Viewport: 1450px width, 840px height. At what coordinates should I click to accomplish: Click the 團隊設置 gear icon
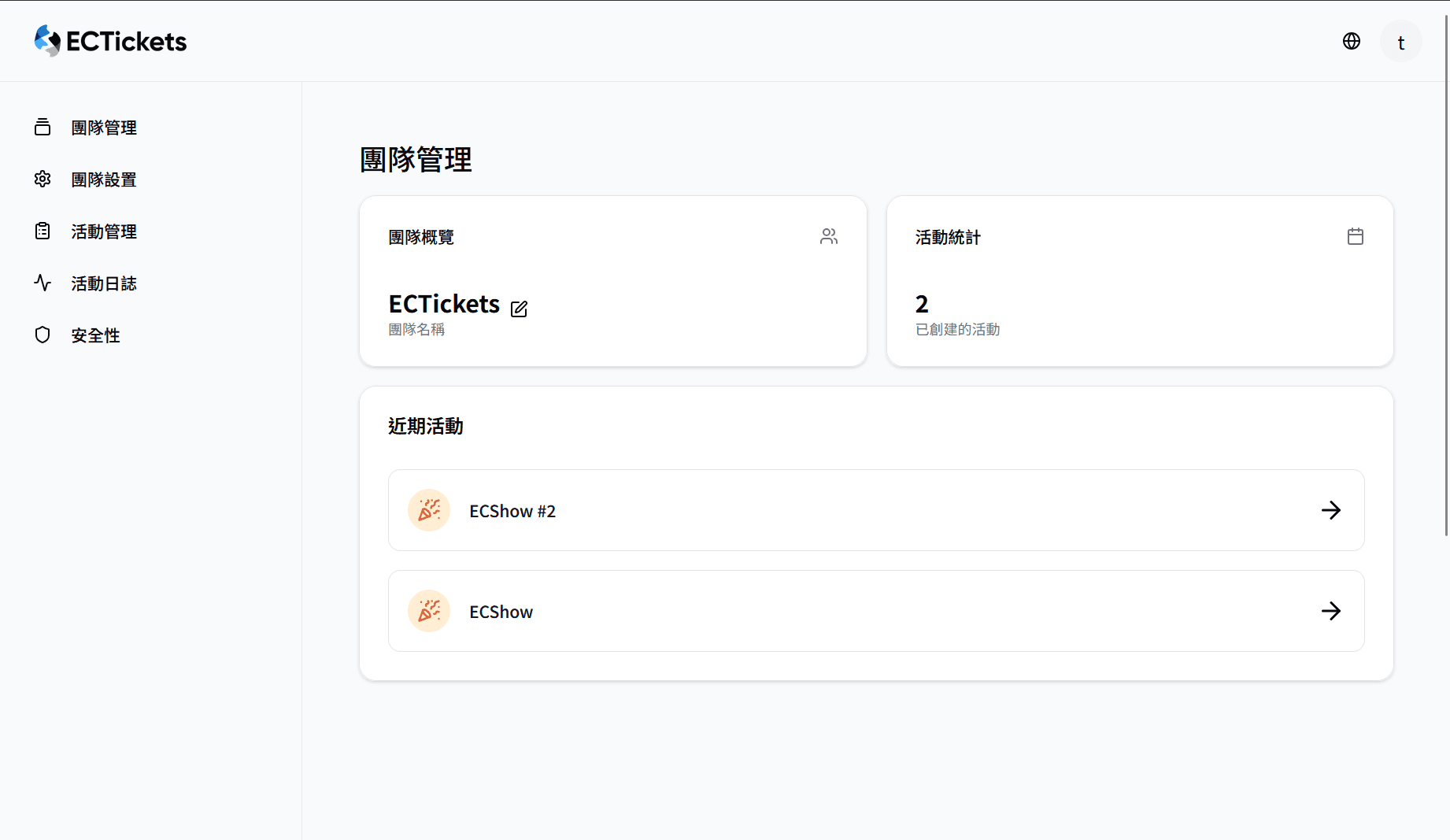tap(43, 179)
